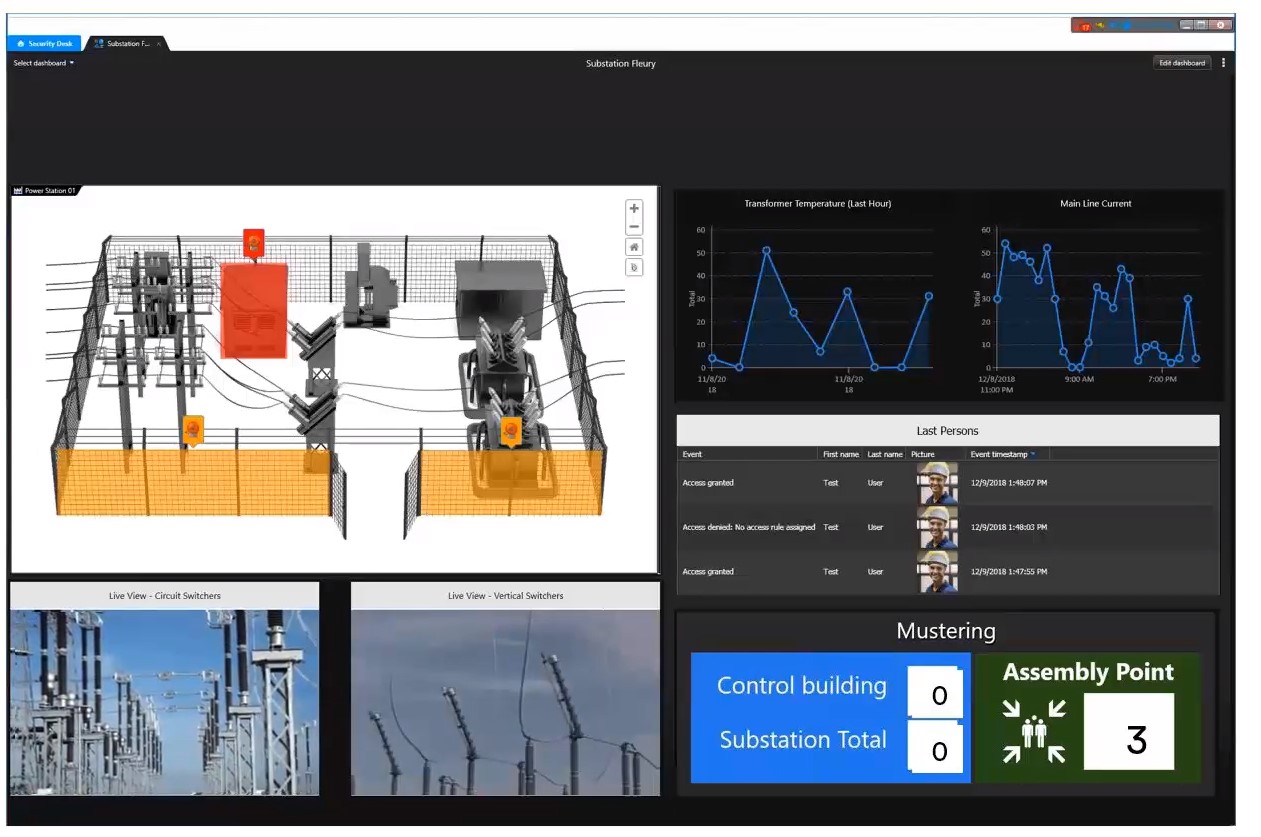Open the Live View Circuit Switchers video

(165, 698)
